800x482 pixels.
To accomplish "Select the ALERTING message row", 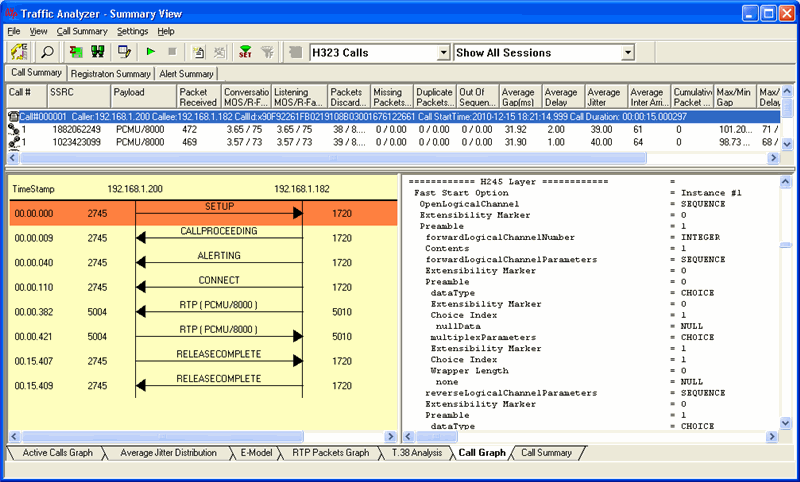I will pos(203,262).
